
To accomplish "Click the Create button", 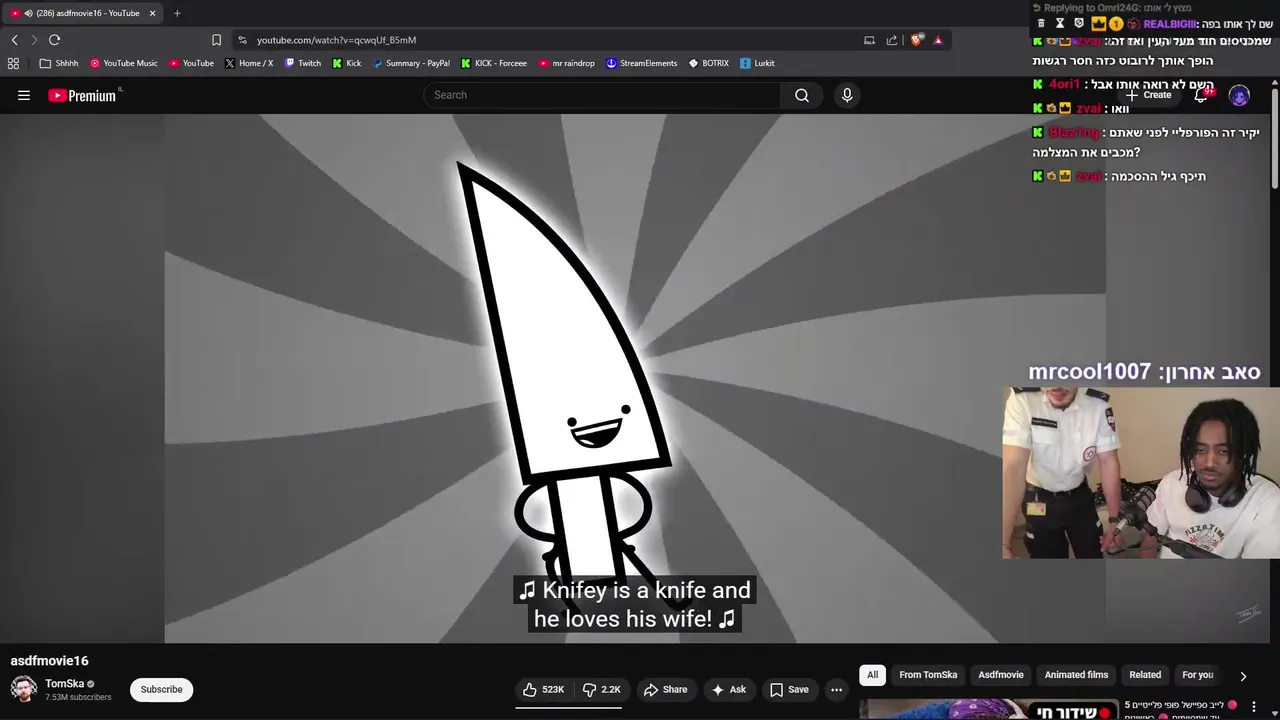I will tap(1148, 95).
